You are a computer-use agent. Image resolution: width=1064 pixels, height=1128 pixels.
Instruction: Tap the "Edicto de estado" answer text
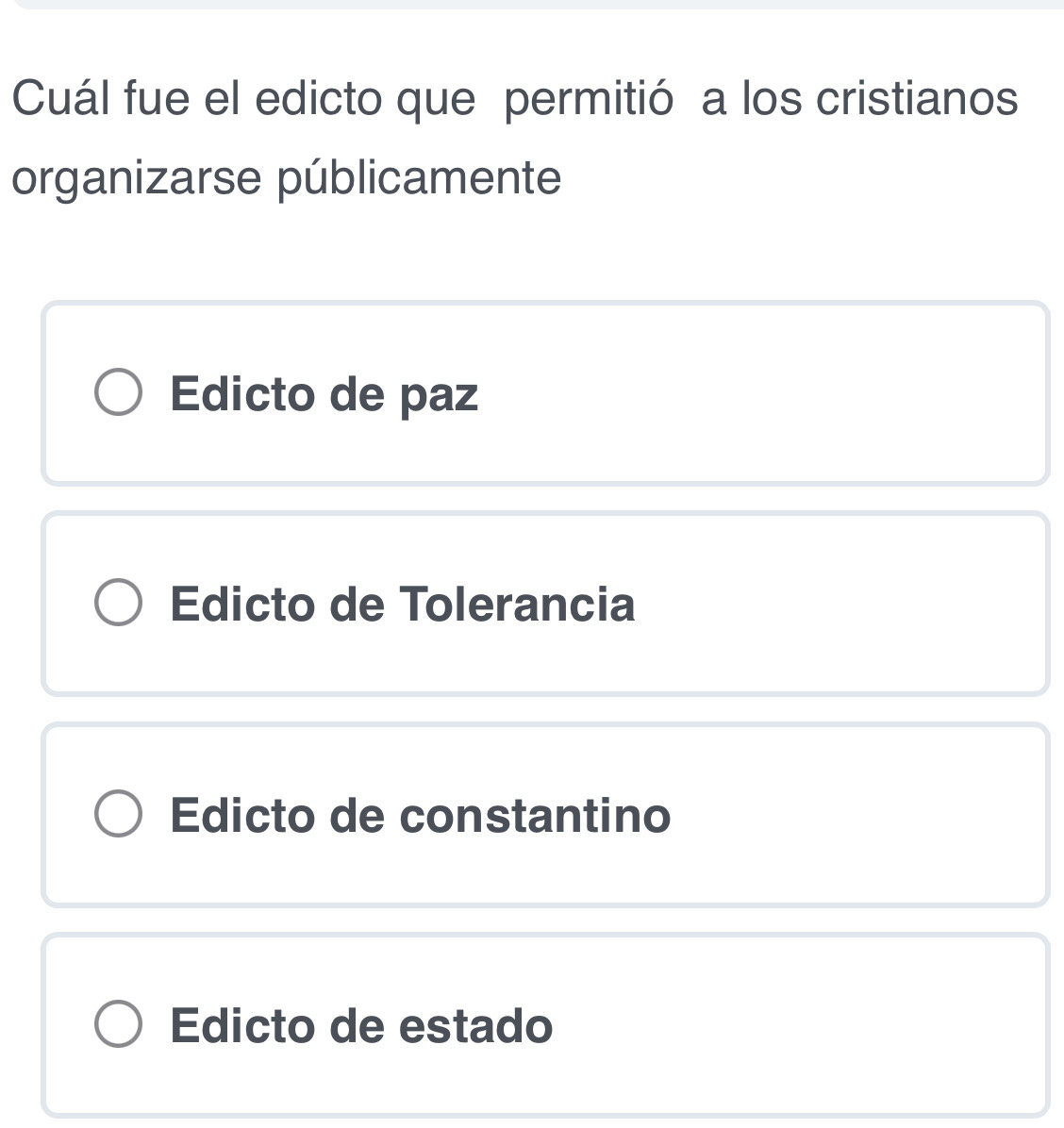[362, 1026]
